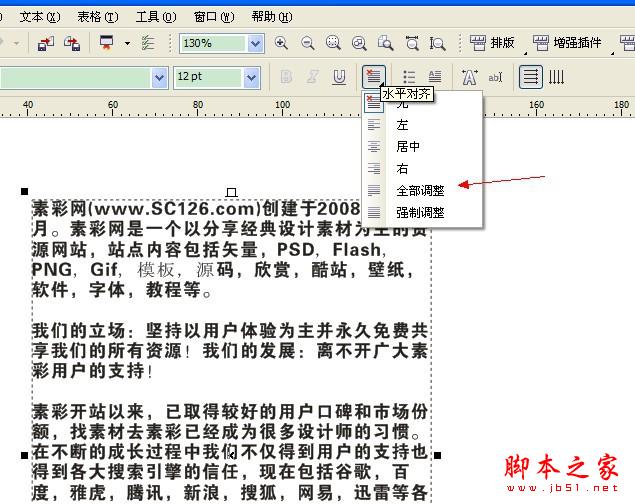Screen dimensions: 635x504
Task: Click the center-align icon beside 居中
Action: [374, 147]
